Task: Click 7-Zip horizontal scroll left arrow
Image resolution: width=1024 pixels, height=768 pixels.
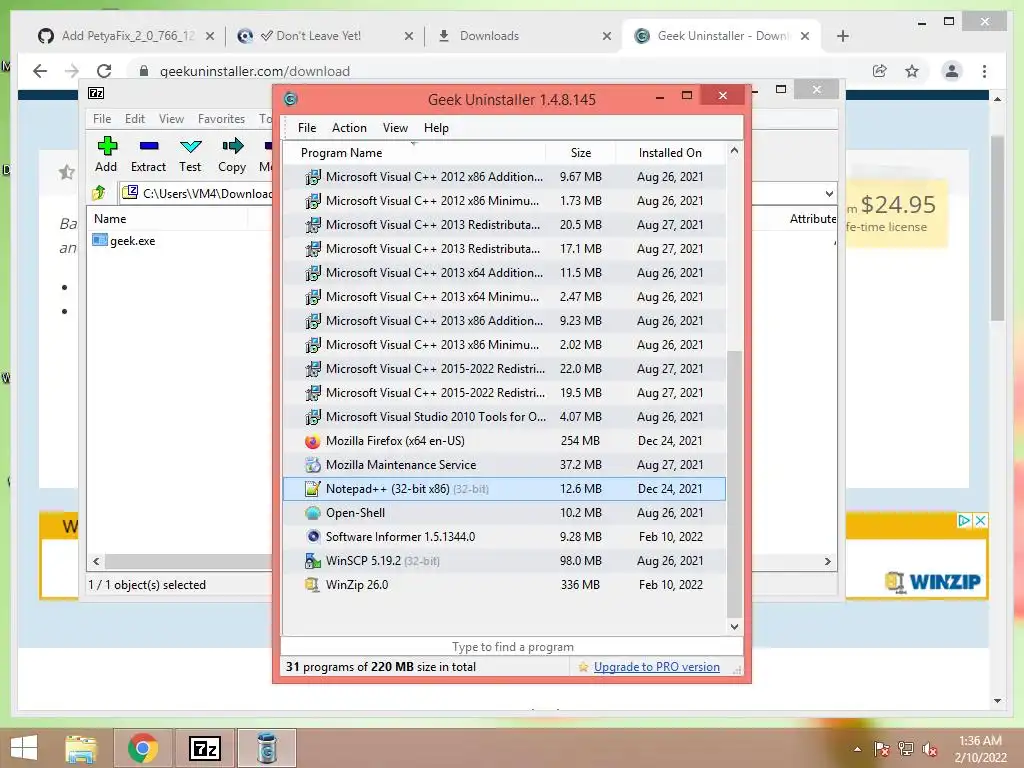Action: 96,561
